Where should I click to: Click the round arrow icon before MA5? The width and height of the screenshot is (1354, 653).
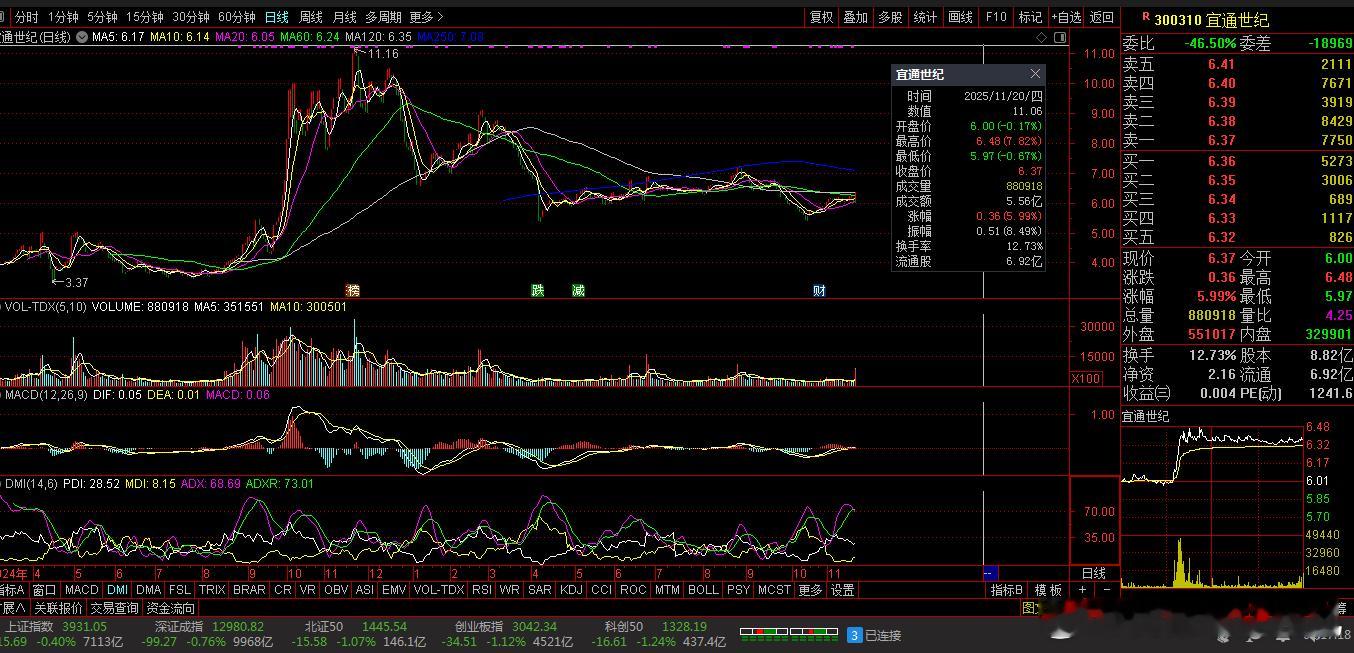point(82,37)
